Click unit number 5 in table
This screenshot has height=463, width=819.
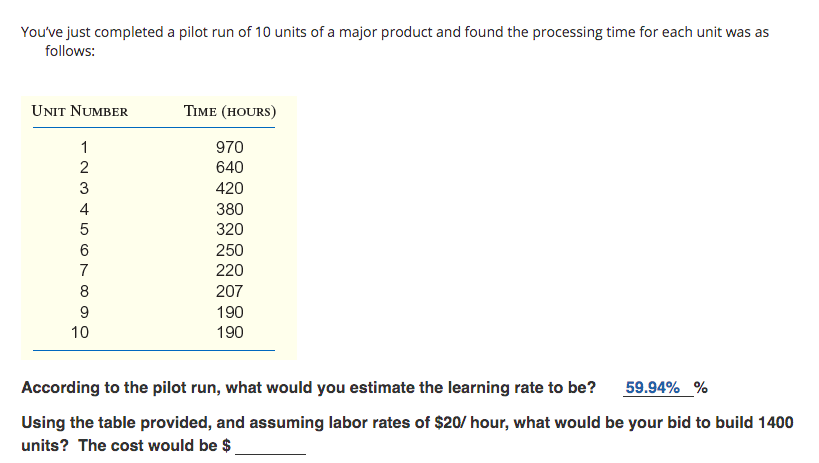click(84, 229)
